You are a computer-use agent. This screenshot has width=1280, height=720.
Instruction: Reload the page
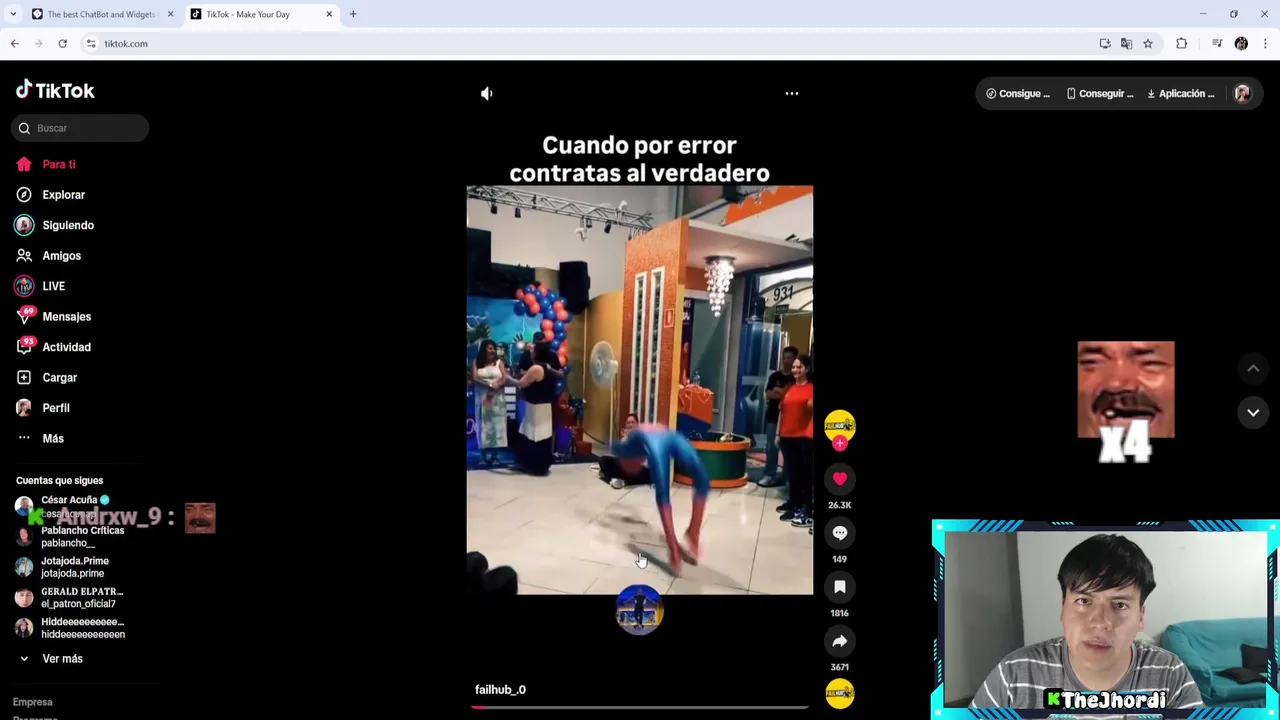pos(62,44)
